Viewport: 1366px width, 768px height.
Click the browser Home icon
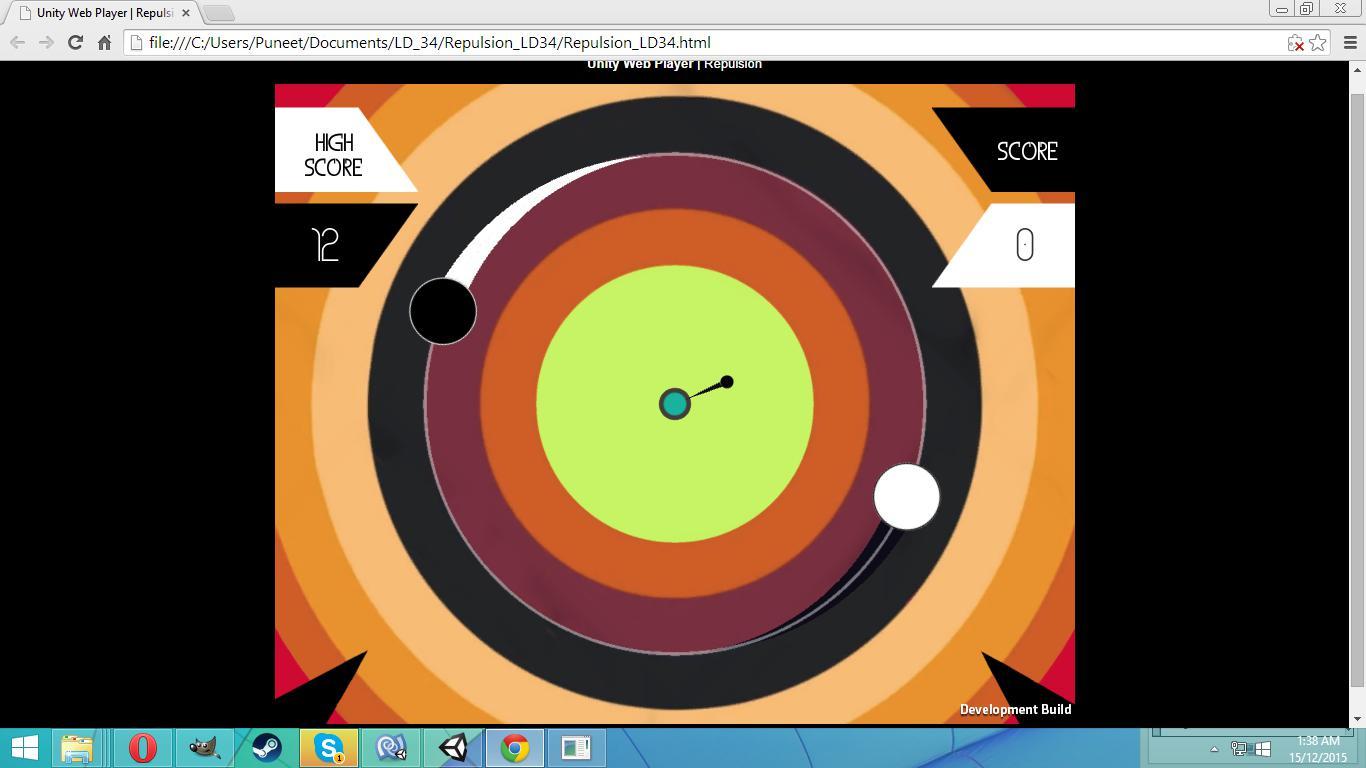coord(104,42)
